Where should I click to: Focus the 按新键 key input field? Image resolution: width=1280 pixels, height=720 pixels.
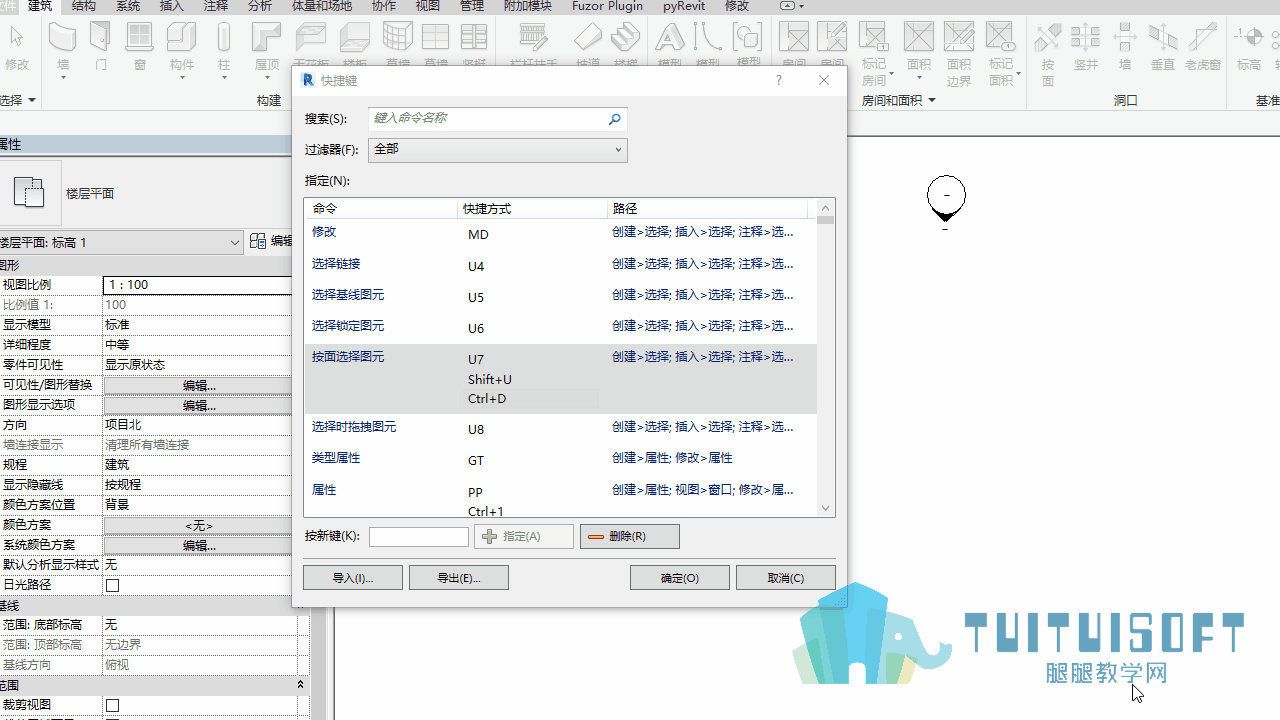point(419,536)
